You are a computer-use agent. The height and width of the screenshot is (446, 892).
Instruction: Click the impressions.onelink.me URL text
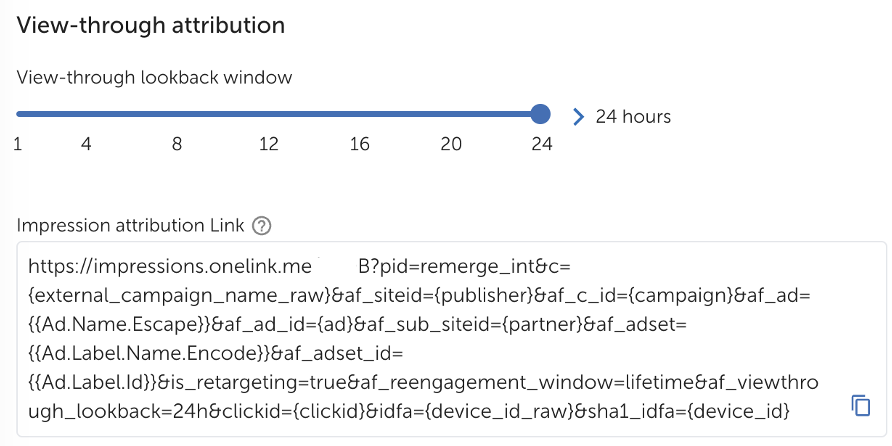pyautogui.click(x=170, y=266)
